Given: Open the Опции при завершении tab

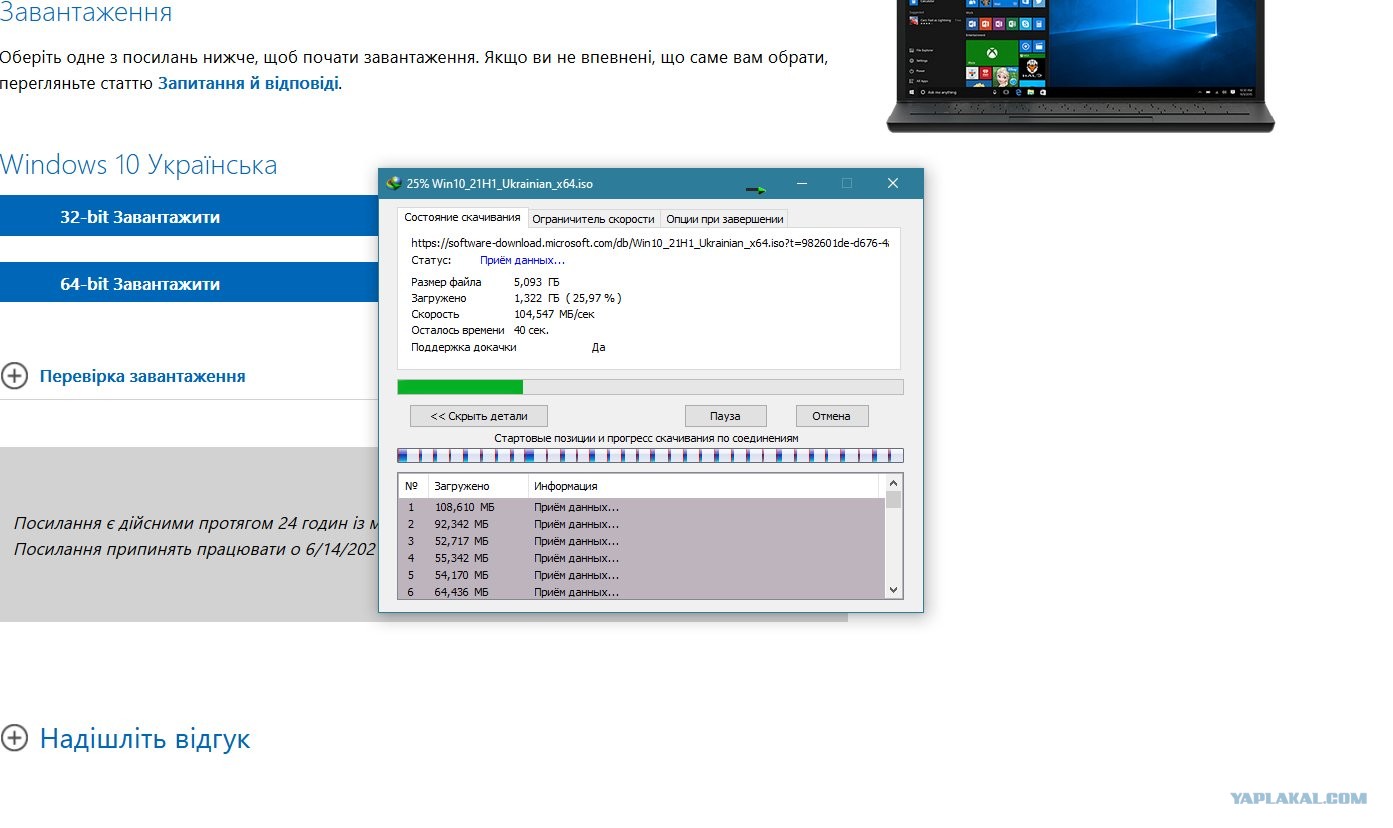Looking at the screenshot, I should click(725, 219).
